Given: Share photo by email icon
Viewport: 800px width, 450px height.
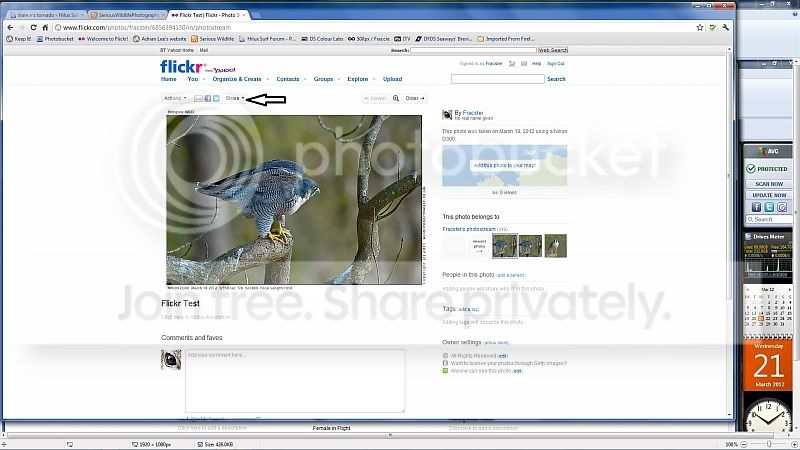Looking at the screenshot, I should [198, 98].
